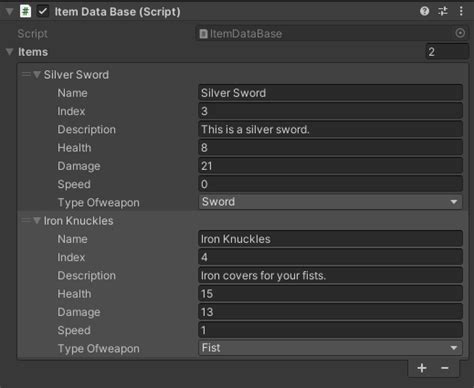Image resolution: width=474 pixels, height=388 pixels.
Task: Click Silver Sword 'Health' label
Action: pyautogui.click(x=74, y=148)
